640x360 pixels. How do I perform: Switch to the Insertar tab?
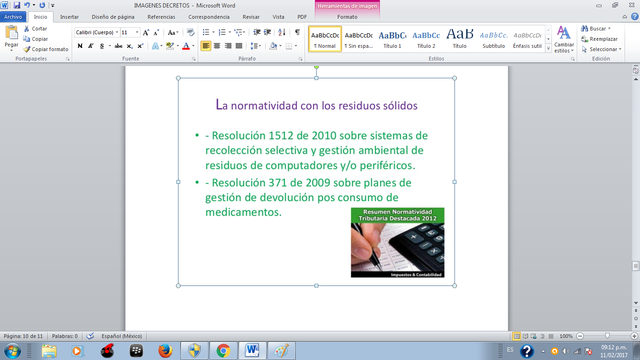point(69,17)
